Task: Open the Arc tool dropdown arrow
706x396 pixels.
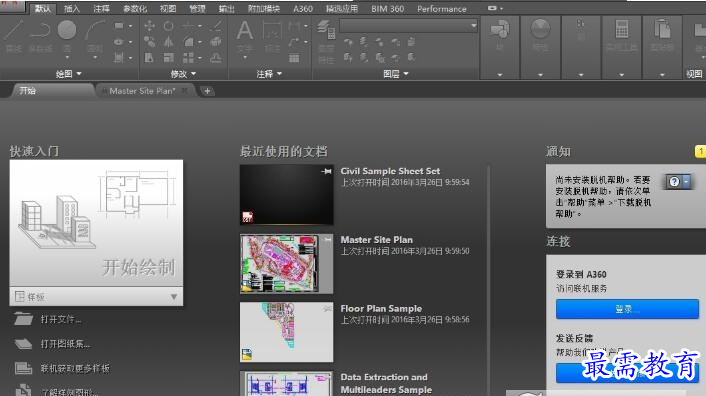Action: point(95,58)
